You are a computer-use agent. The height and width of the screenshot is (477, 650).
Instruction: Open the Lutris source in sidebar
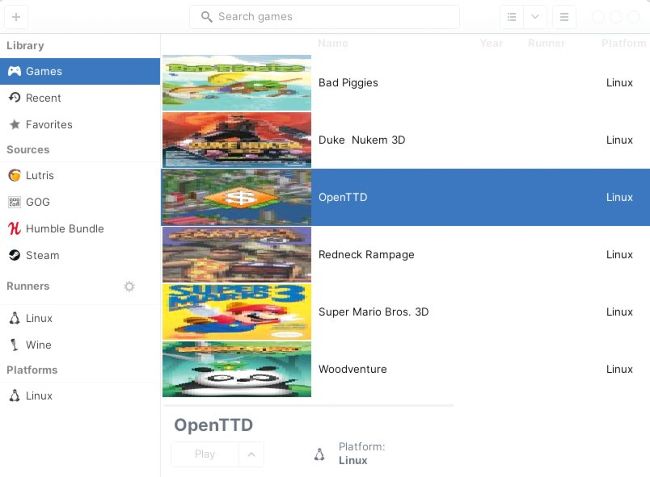click(40, 175)
